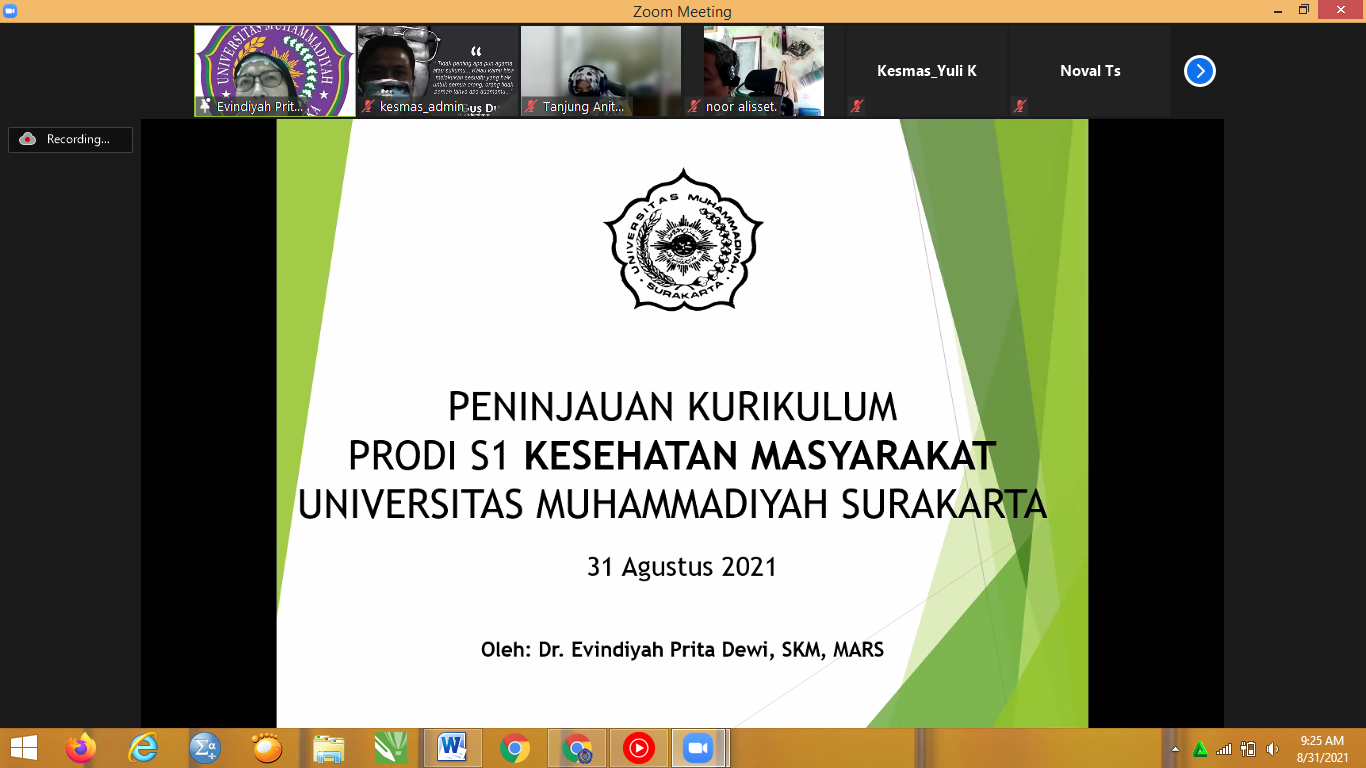Open File Explorer from the taskbar

329,748
